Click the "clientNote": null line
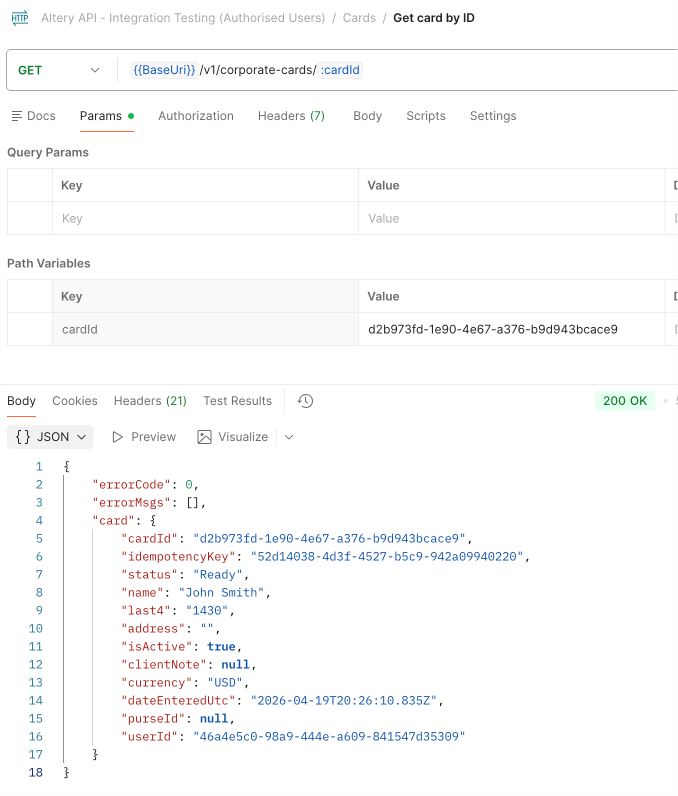The height and width of the screenshot is (796, 678). coord(189,665)
